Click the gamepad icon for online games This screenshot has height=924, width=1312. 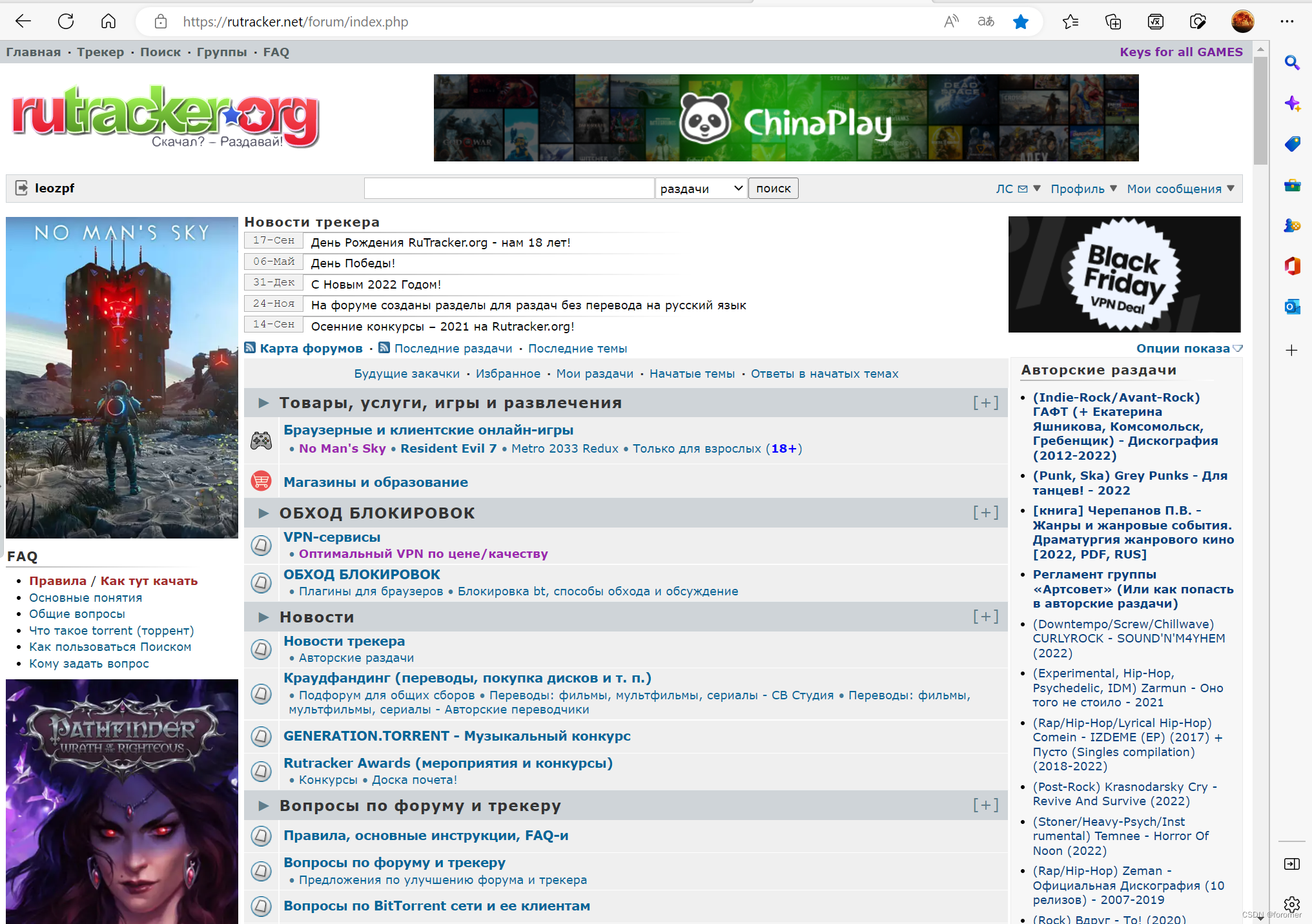[x=261, y=440]
